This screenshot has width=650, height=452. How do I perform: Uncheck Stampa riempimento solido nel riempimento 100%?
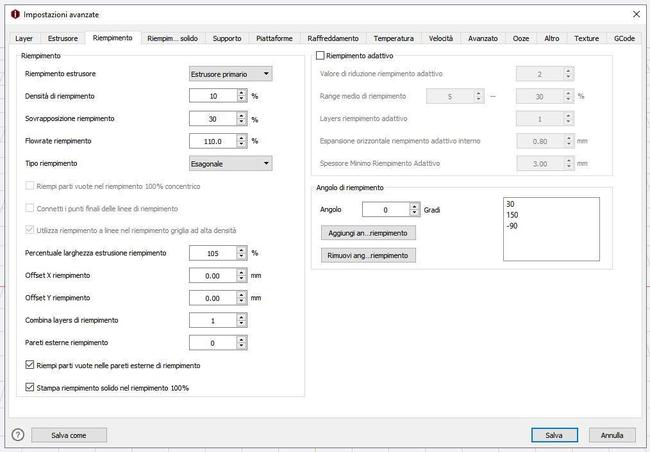[x=29, y=388]
